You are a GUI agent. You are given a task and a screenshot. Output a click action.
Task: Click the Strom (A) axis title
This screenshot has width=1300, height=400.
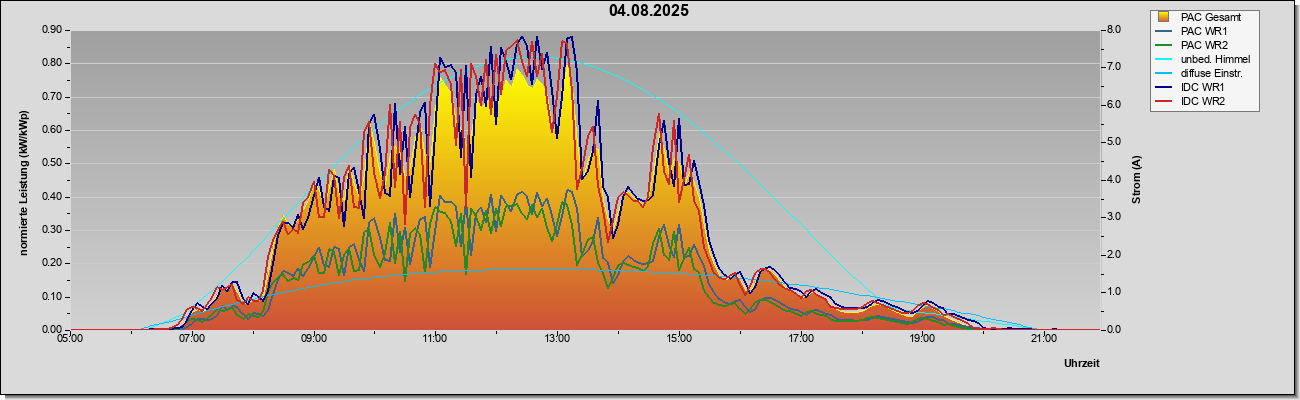pos(1136,180)
